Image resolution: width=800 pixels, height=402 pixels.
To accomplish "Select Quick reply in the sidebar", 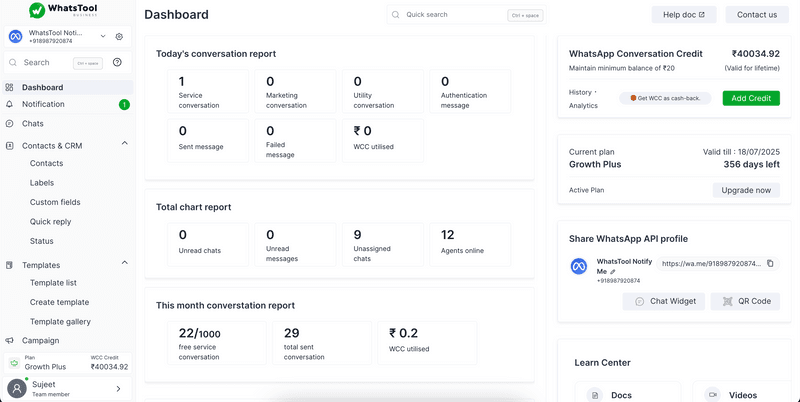I will tap(50, 222).
